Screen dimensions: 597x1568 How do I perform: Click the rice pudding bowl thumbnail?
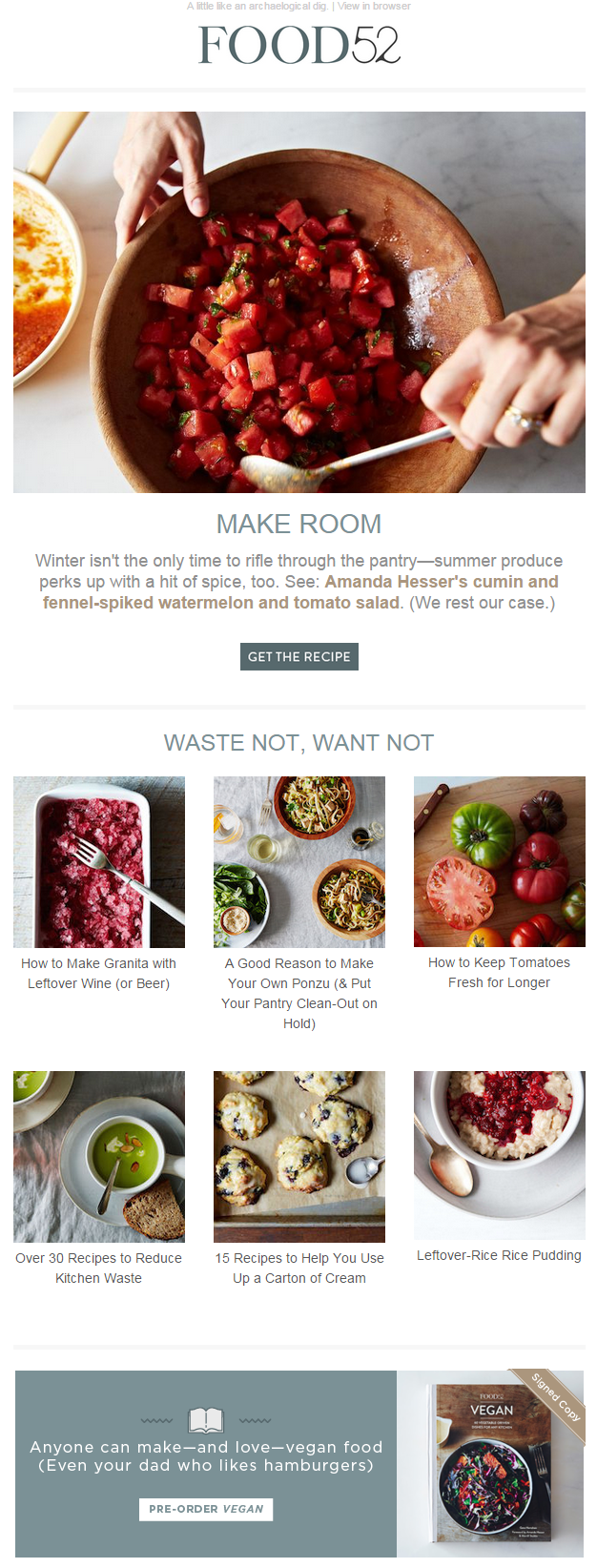tap(500, 1155)
